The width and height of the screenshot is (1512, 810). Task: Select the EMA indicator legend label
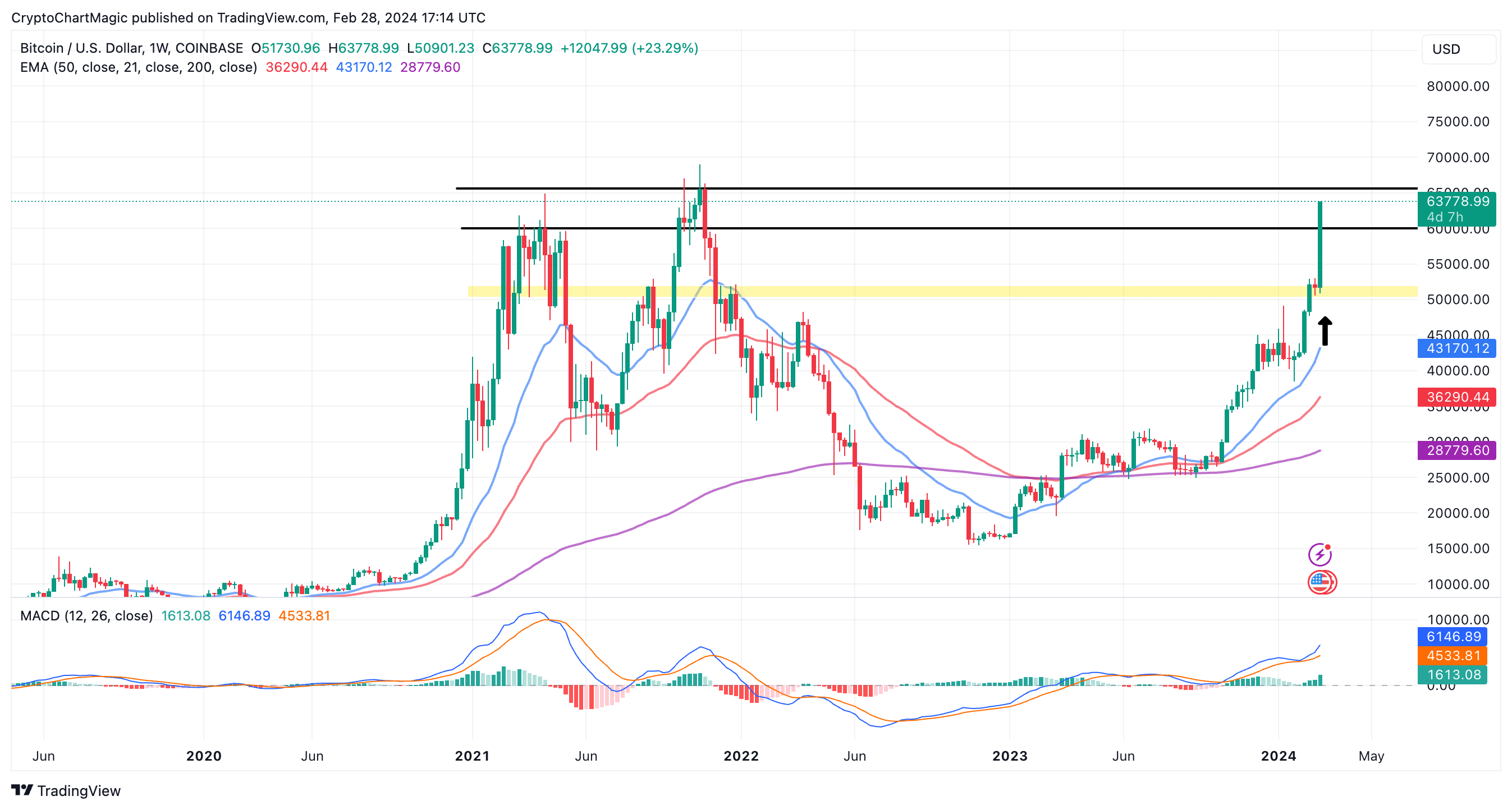(x=139, y=67)
